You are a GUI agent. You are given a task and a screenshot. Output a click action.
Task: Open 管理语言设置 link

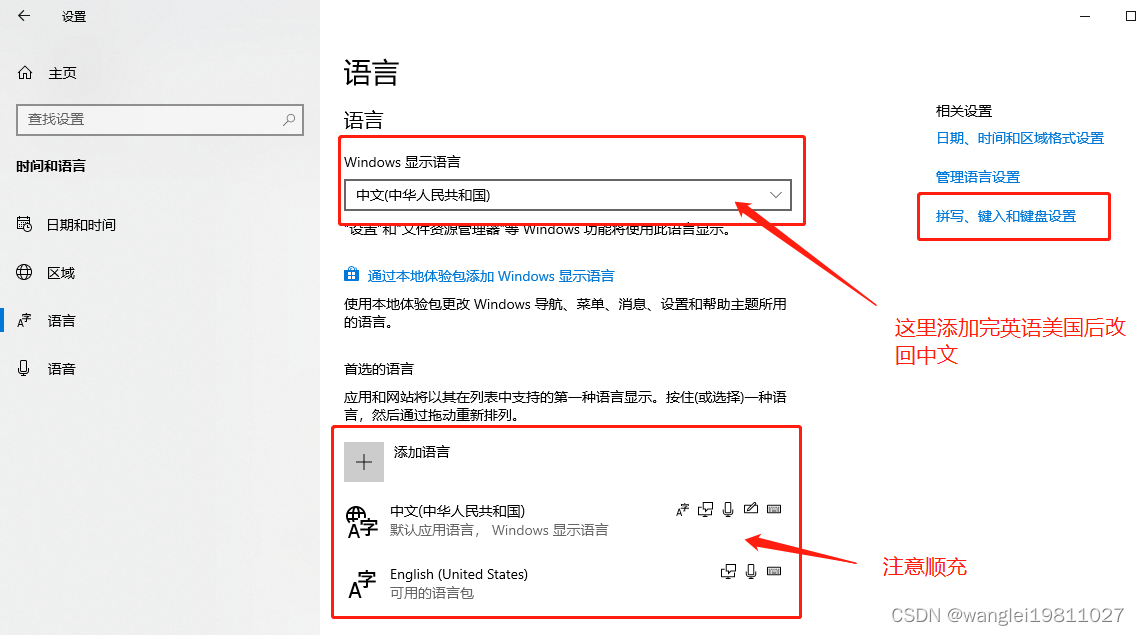(x=978, y=177)
